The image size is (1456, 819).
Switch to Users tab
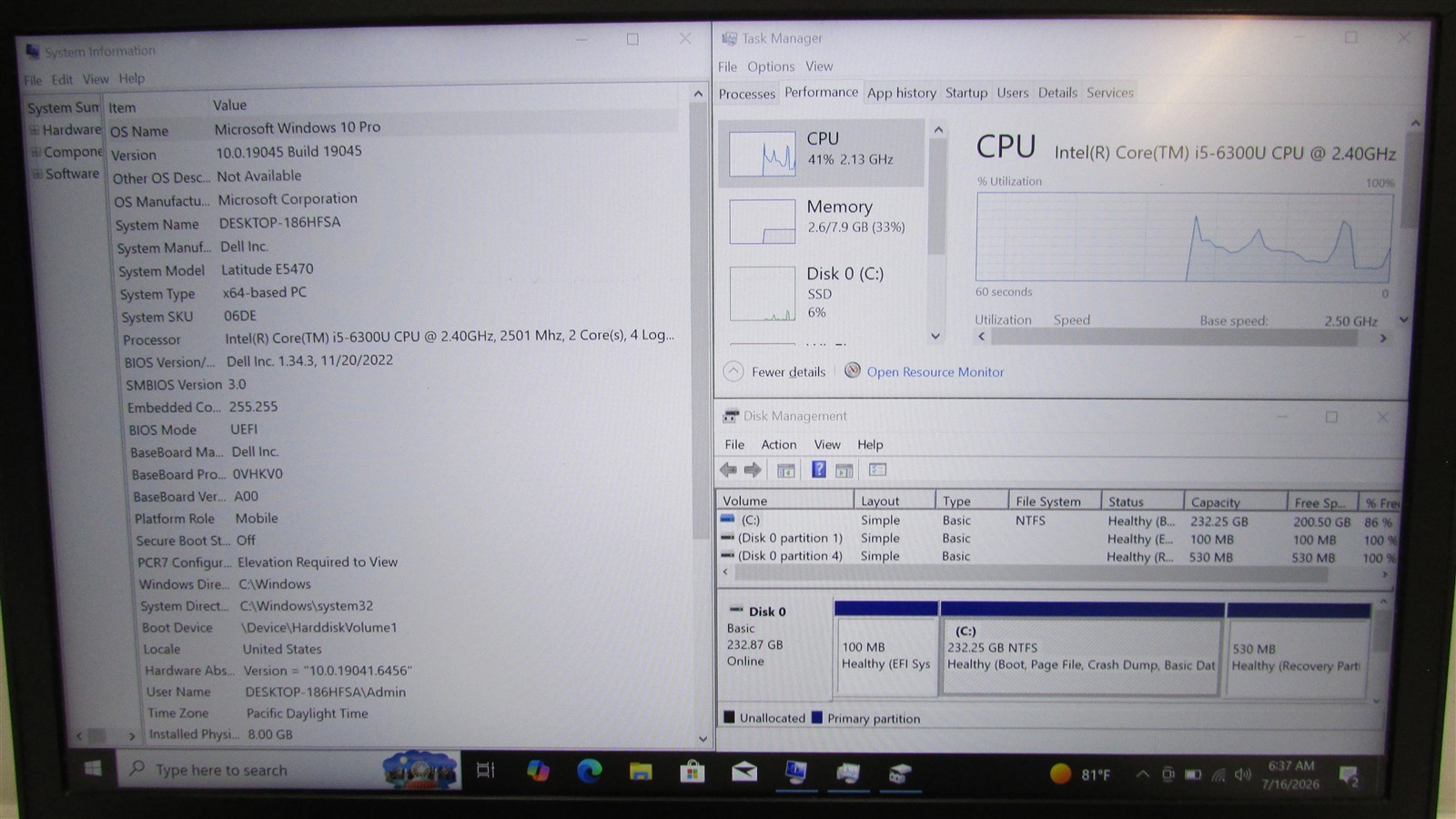point(1013,93)
